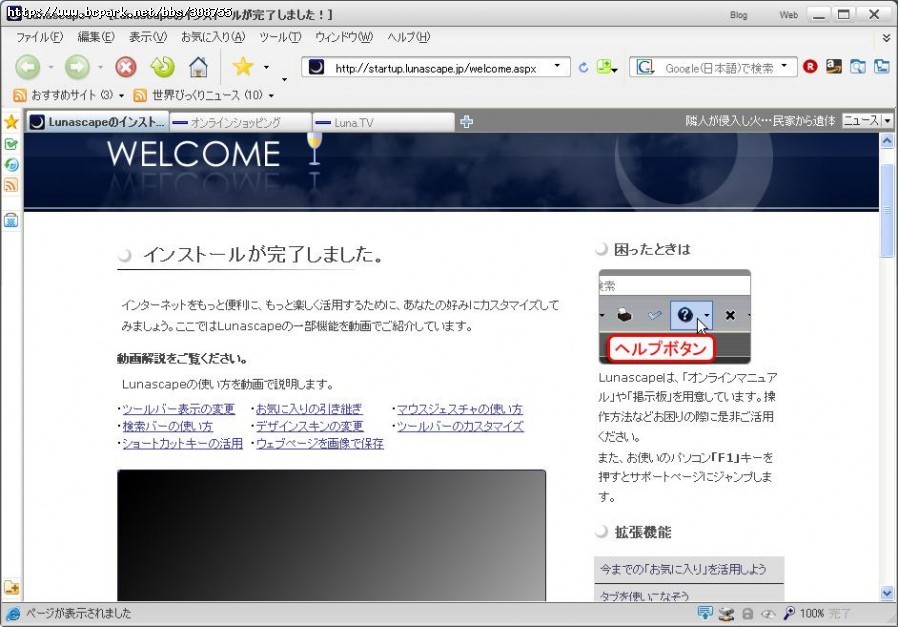This screenshot has width=900, height=627.
Task: Open RSS feed icon in left sidebar
Action: click(x=11, y=185)
